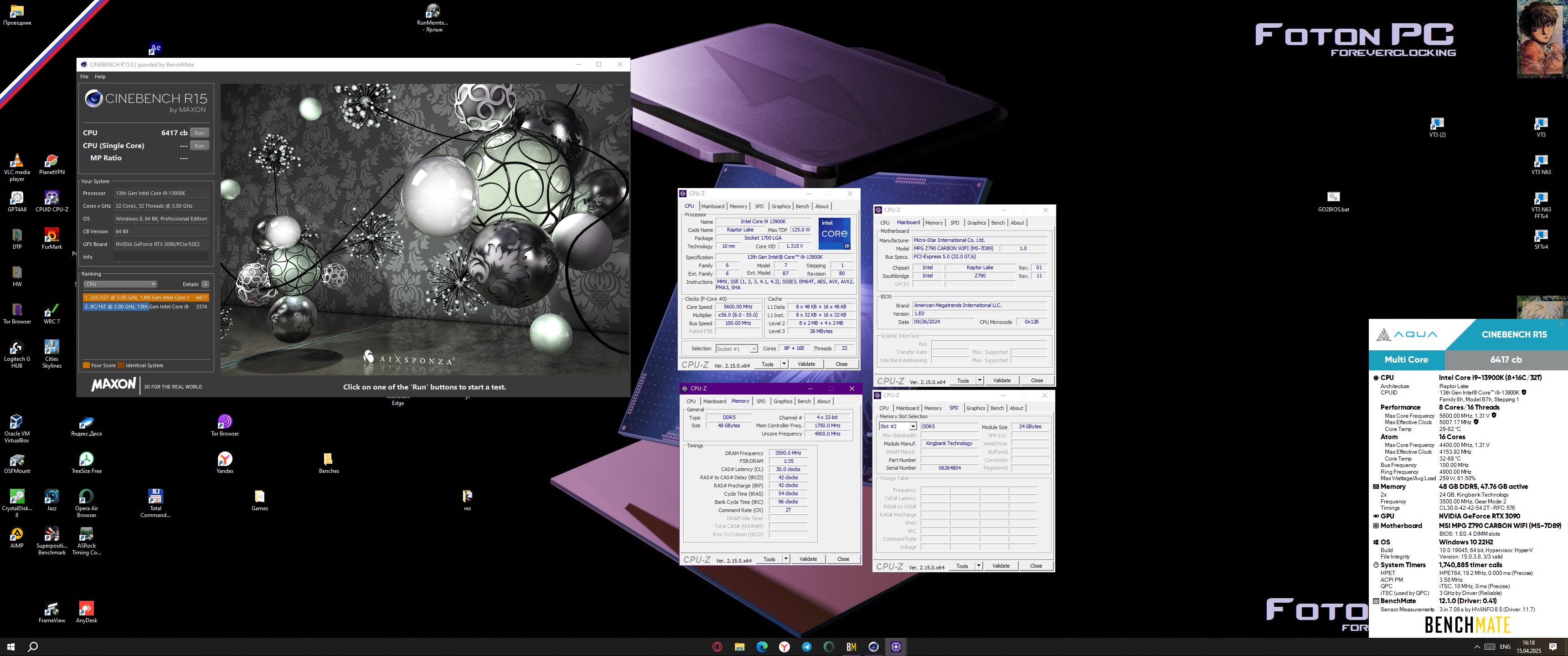The width and height of the screenshot is (1568, 656).
Task: Launch GPT4All from the desktop
Action: [17, 201]
